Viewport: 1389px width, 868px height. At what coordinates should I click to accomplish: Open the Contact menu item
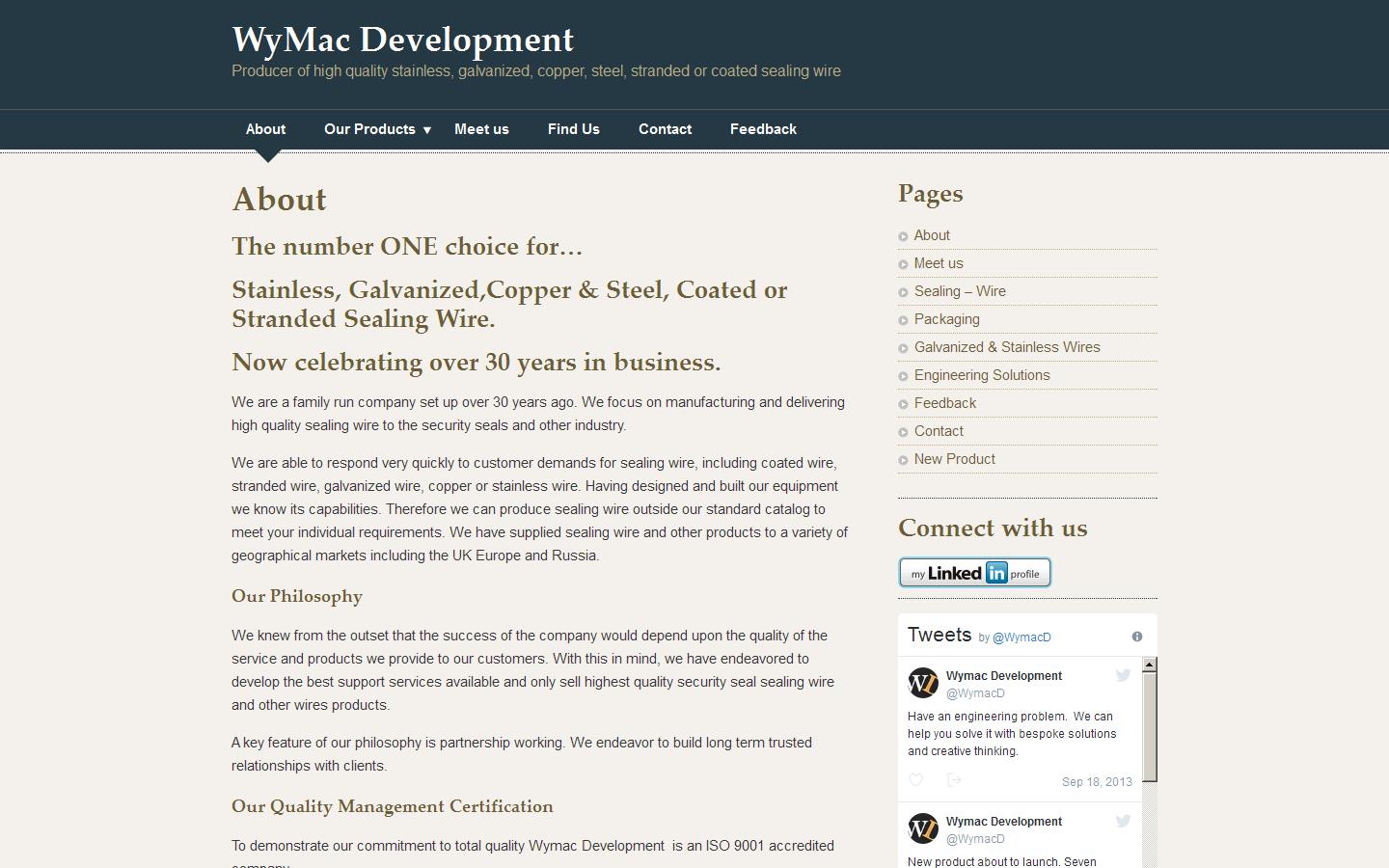pos(665,129)
